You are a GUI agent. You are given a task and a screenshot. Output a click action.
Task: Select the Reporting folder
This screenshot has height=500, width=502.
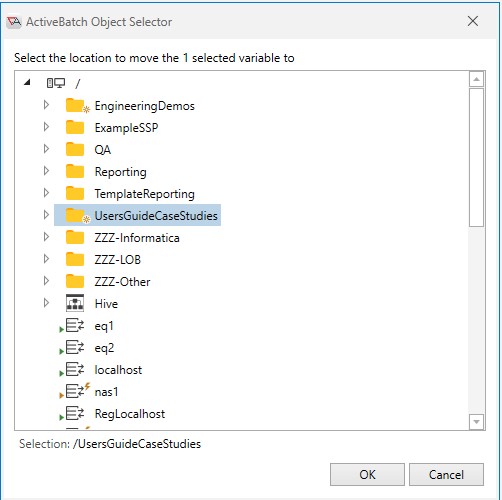point(120,172)
